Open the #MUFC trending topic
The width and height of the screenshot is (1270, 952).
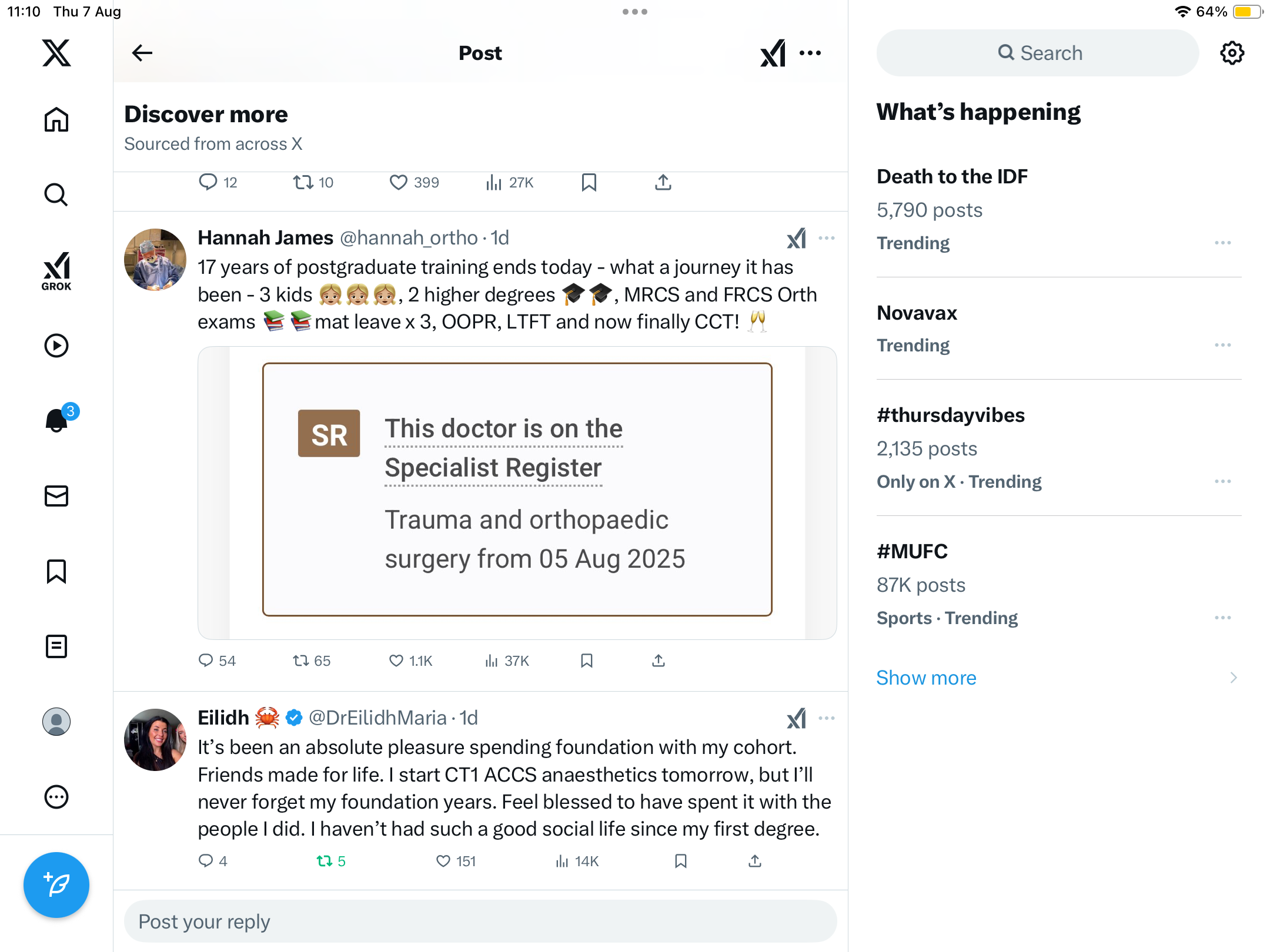912,551
